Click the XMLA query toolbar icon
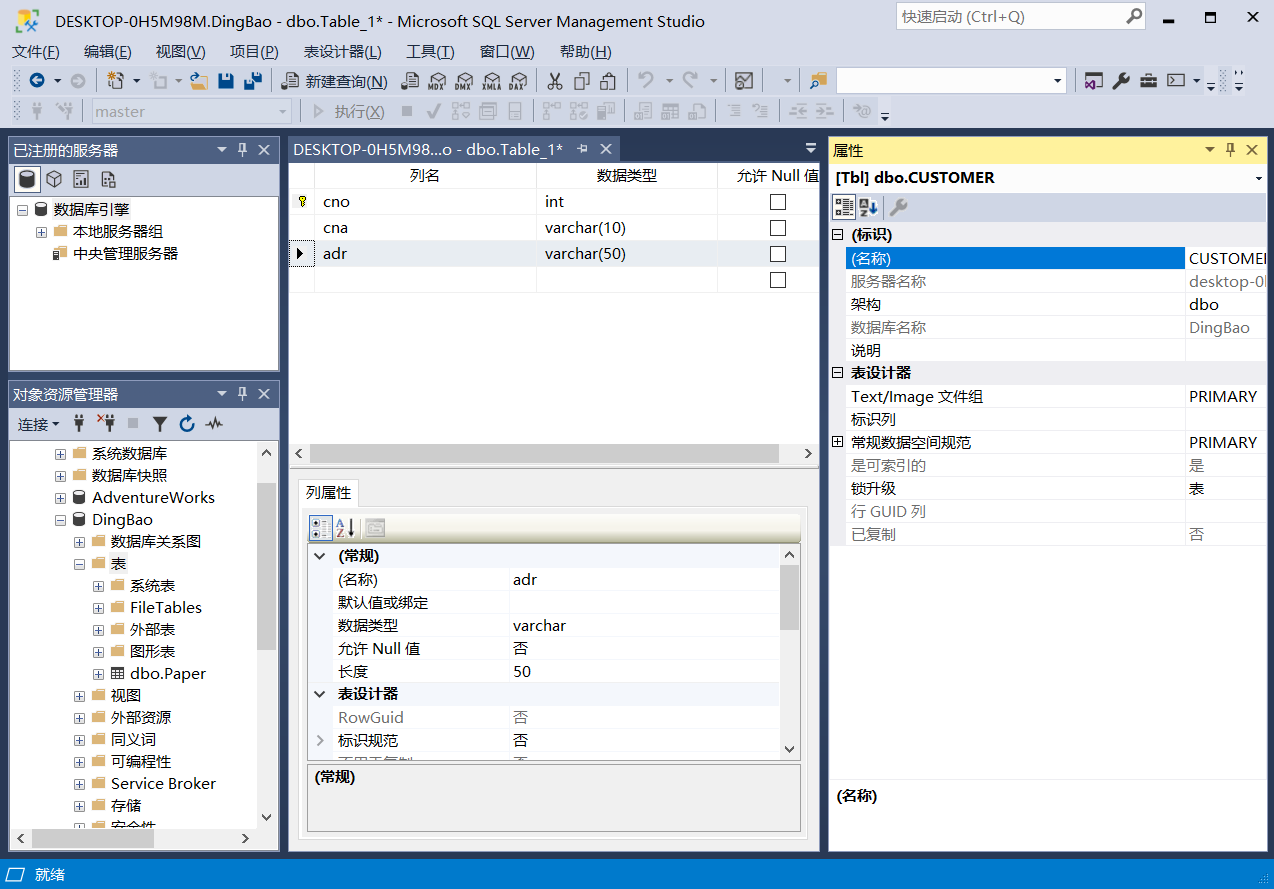Viewport: 1274px width, 889px height. pyautogui.click(x=490, y=81)
